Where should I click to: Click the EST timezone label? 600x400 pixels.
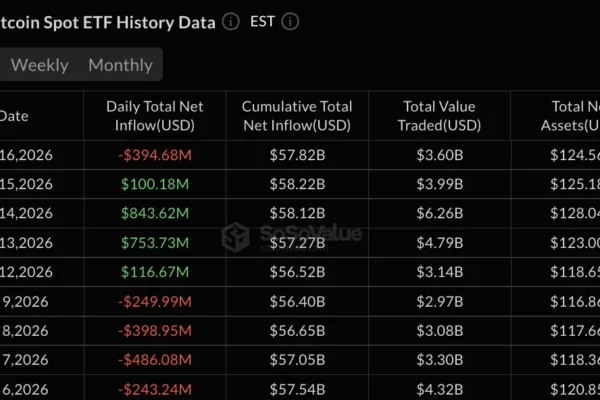point(262,21)
